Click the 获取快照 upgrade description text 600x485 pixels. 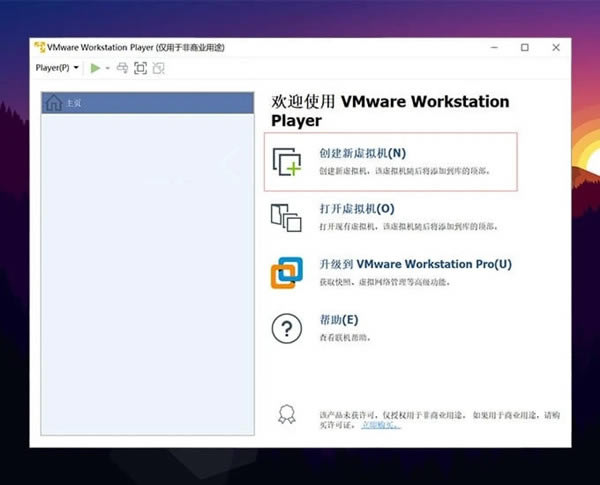pos(385,282)
